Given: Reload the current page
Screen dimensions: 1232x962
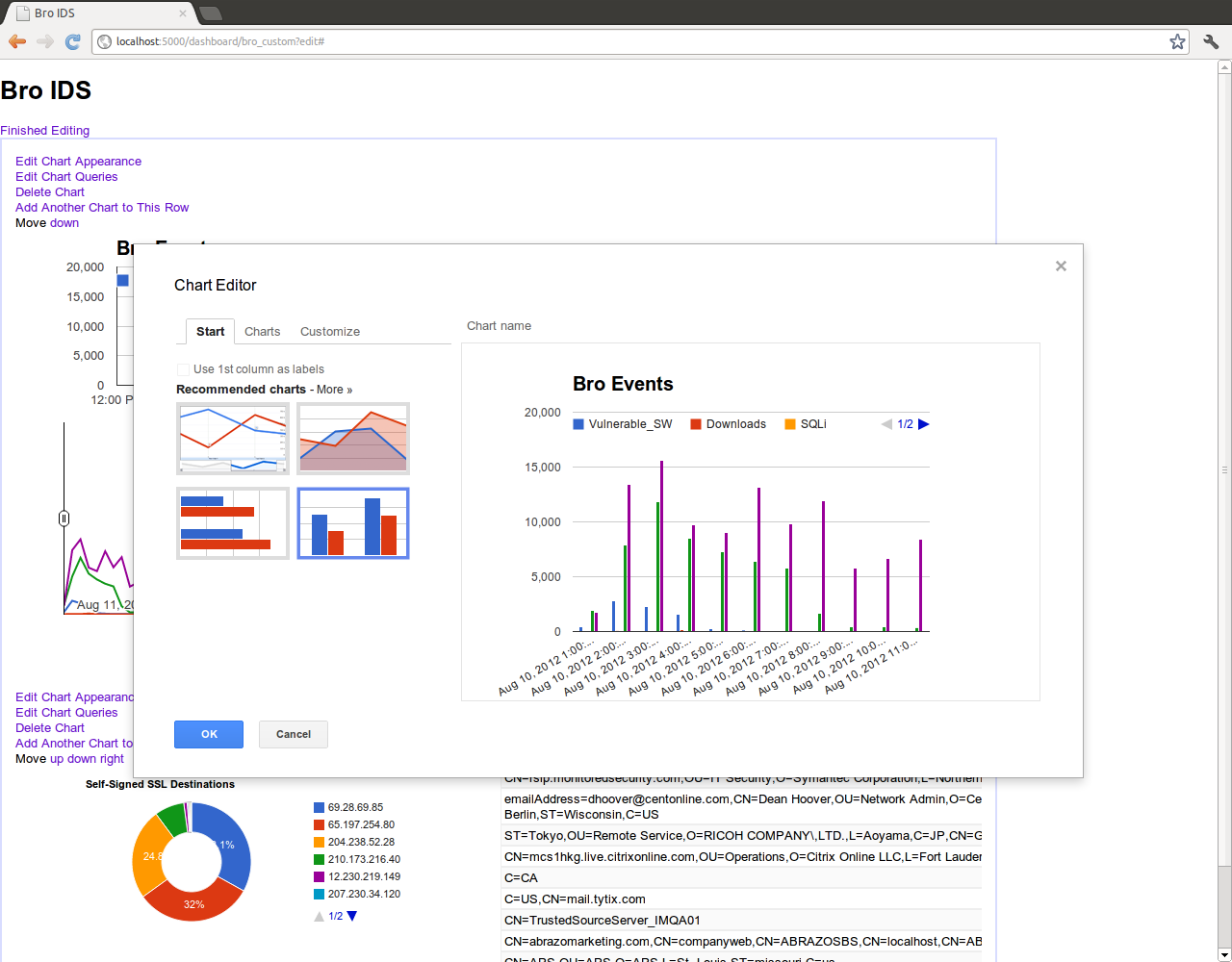Looking at the screenshot, I should [x=72, y=41].
